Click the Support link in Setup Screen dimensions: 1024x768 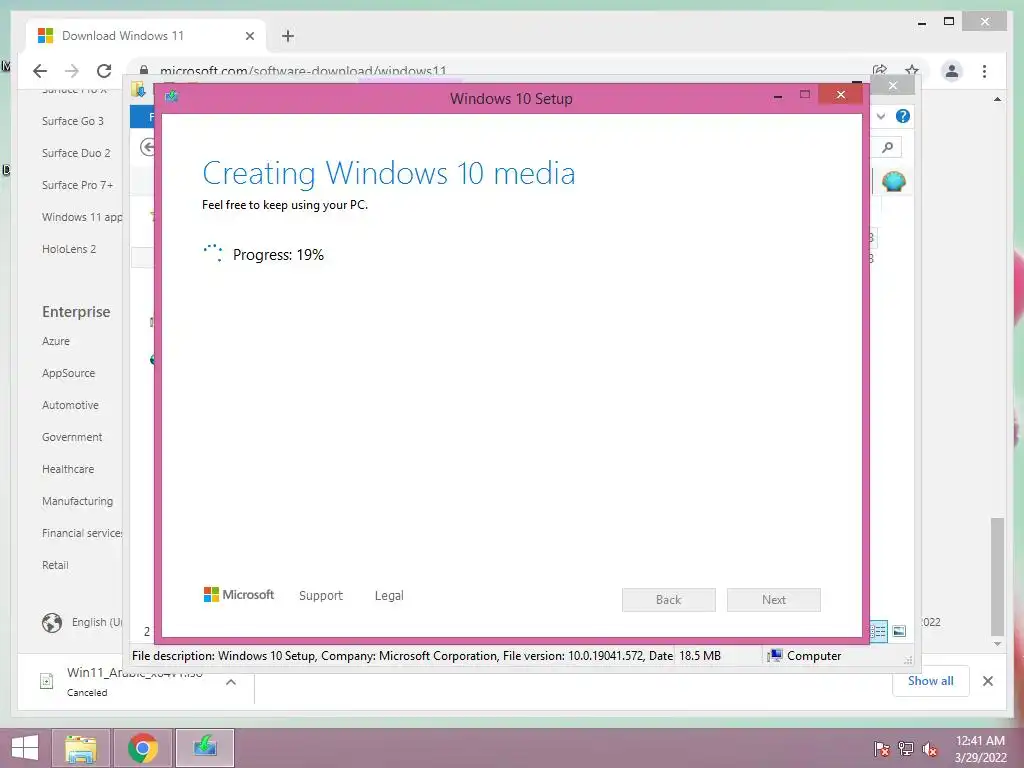coord(321,596)
